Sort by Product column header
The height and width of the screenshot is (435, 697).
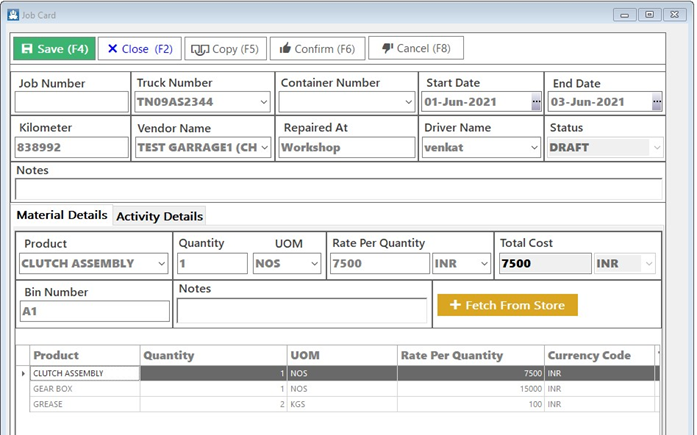85,355
